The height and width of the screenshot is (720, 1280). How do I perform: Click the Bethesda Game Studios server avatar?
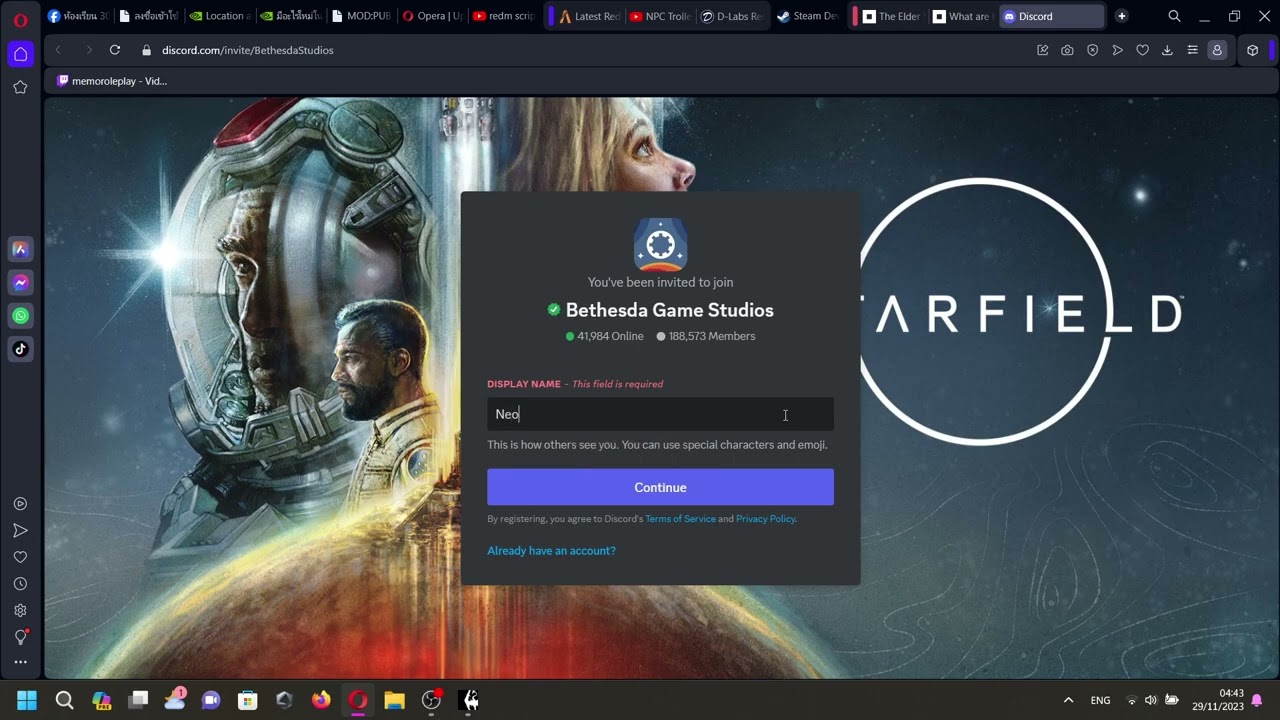(660, 245)
